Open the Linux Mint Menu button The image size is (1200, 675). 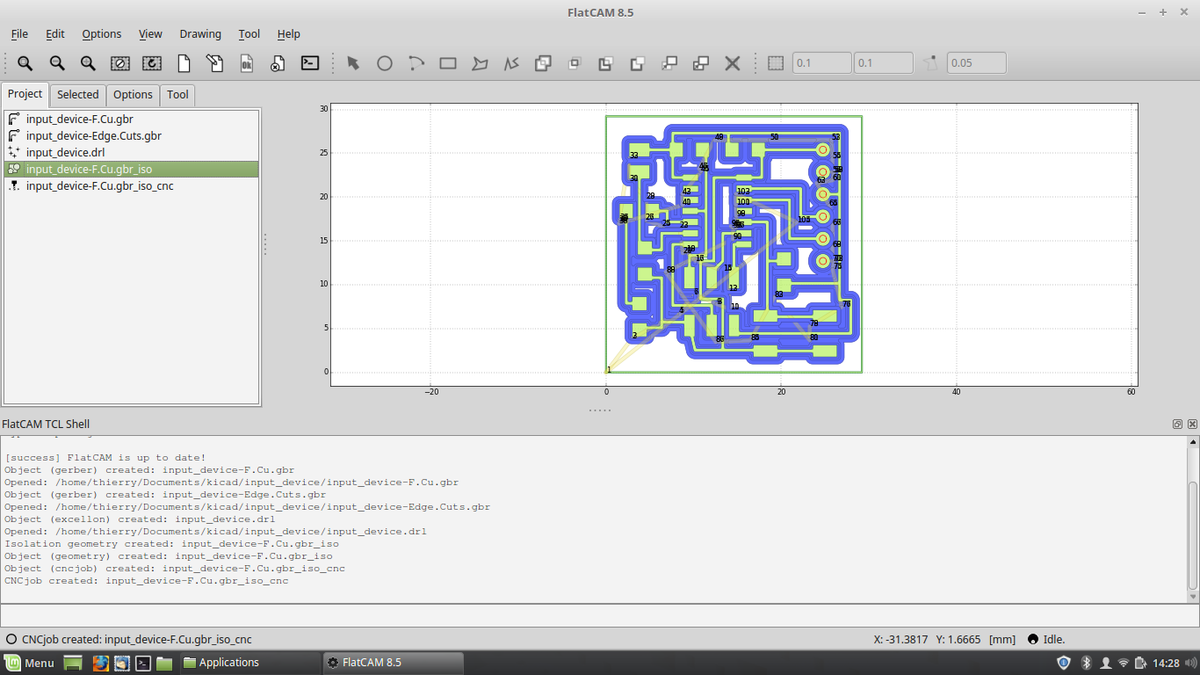coord(29,663)
